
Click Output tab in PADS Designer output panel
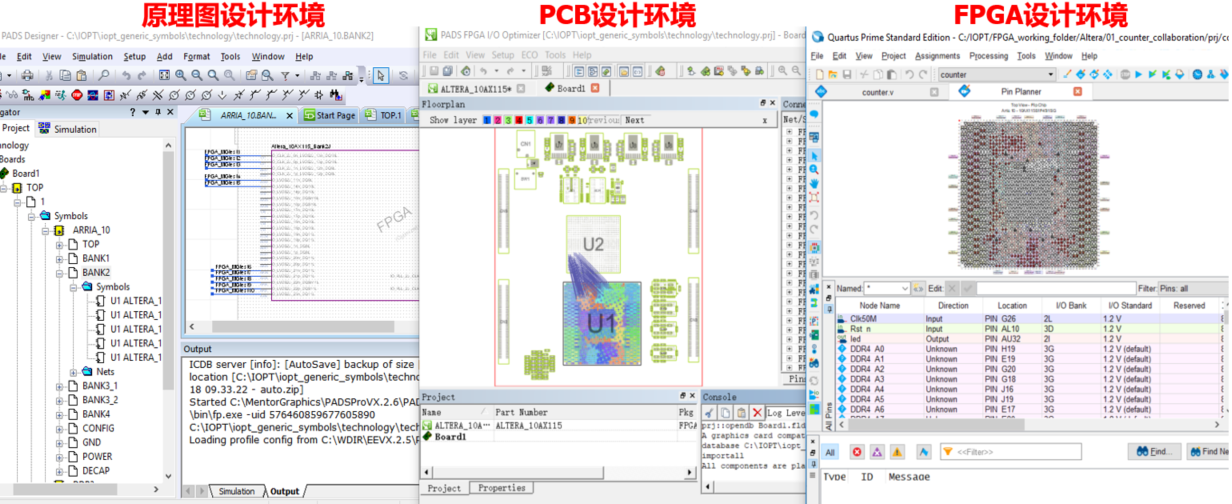pos(285,491)
